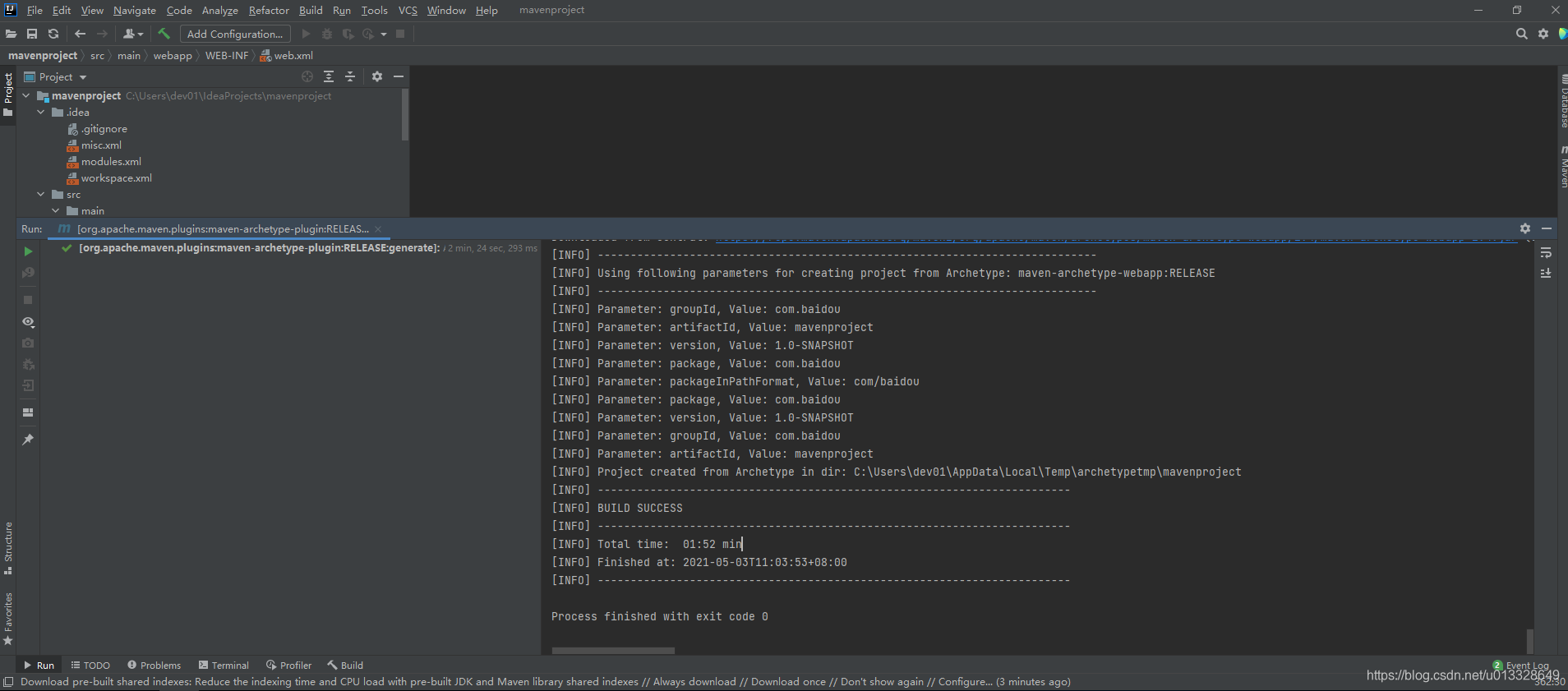Toggle Soft-Wrap in the console output
Screen dimensions: 1568x691
(1546, 252)
